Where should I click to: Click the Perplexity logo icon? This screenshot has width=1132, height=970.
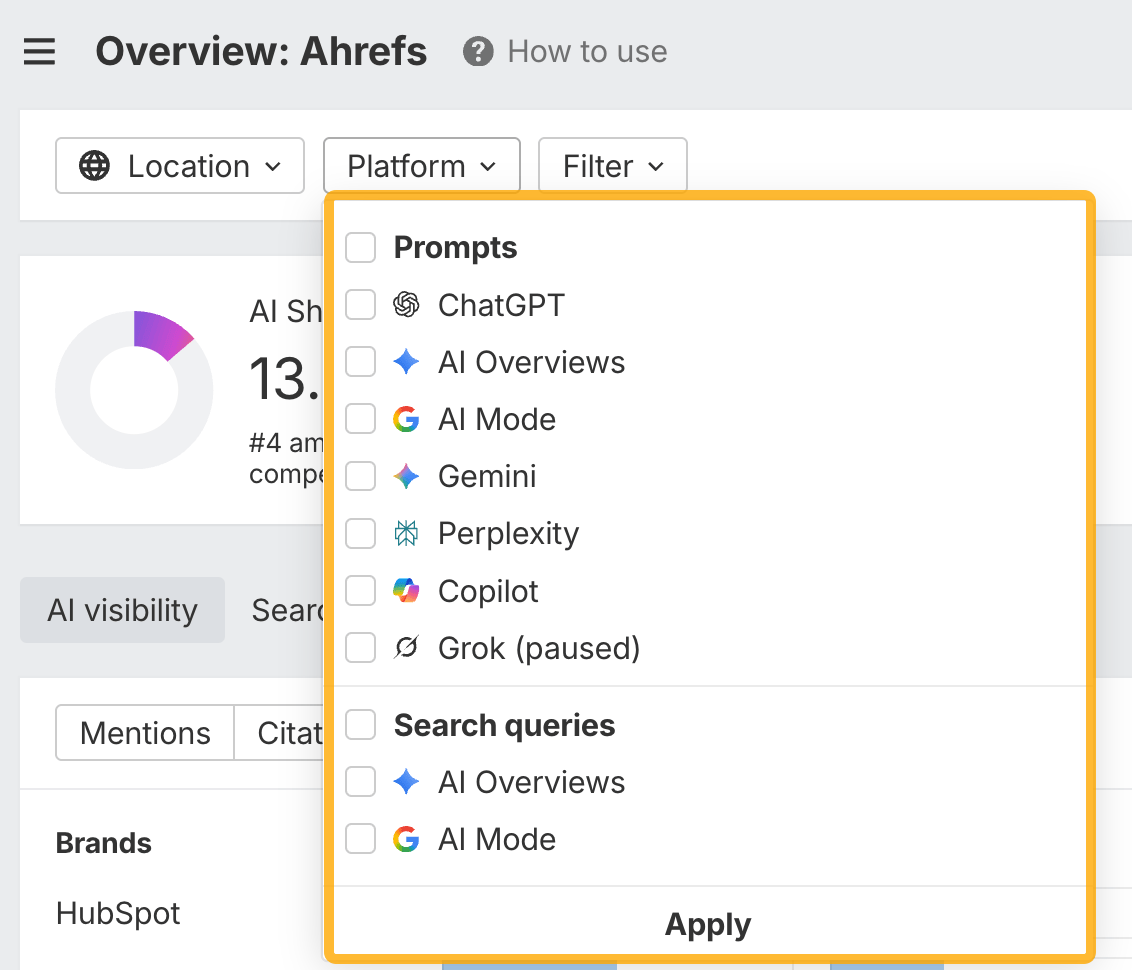[x=406, y=533]
